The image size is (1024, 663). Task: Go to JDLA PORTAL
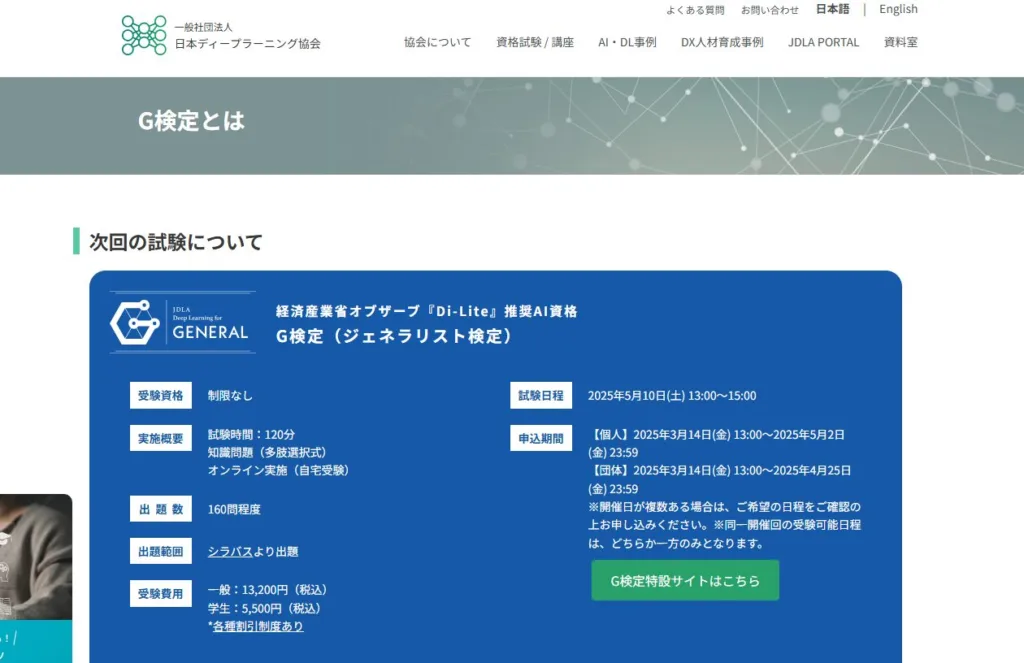823,43
